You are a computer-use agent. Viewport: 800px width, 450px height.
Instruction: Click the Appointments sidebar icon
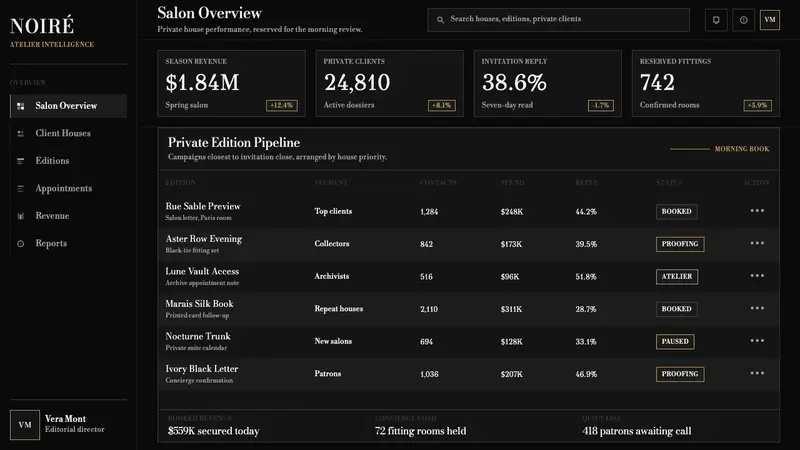point(20,189)
